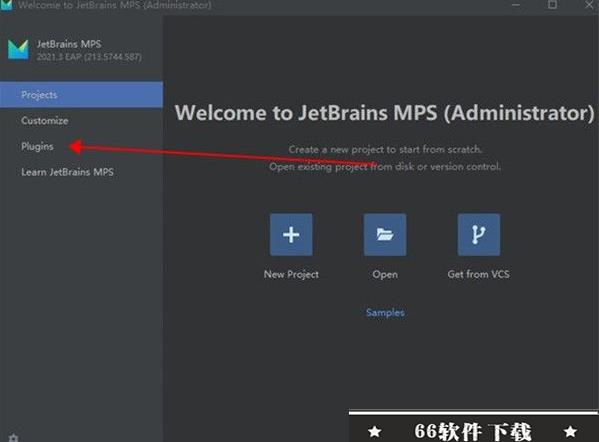This screenshot has height=442, width=599.
Task: Minimize the Welcome window
Action: [516, 5]
